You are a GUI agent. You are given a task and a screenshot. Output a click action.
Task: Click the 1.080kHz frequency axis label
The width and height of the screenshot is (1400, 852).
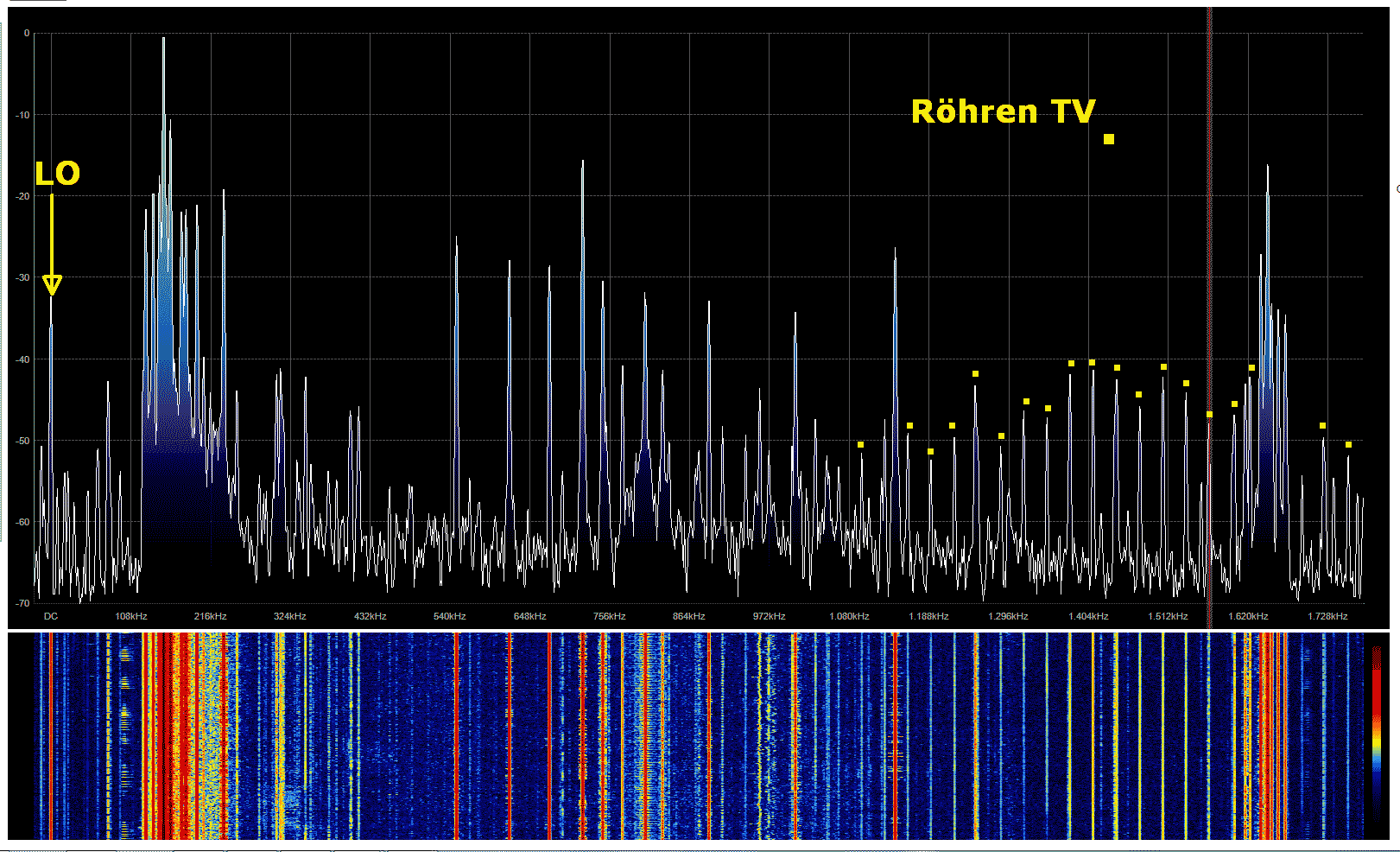point(849,616)
